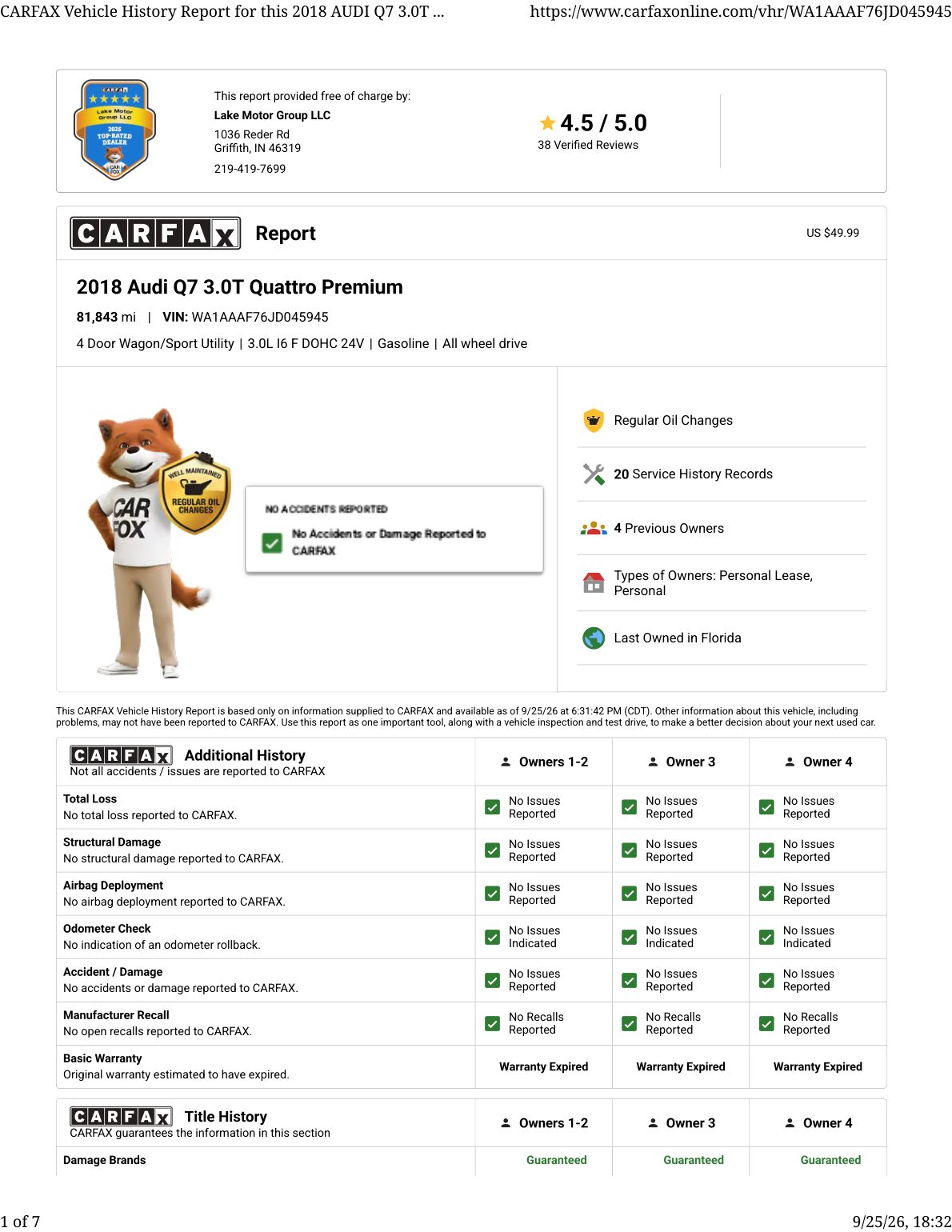Click the Odometer Check row heading
This screenshot has height=1232, width=952.
coord(107,929)
